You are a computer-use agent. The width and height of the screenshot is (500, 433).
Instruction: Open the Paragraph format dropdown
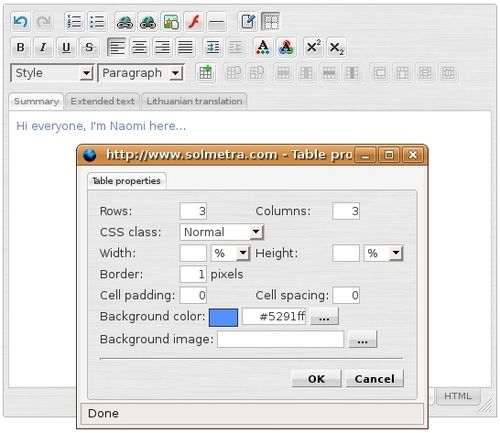(x=141, y=73)
